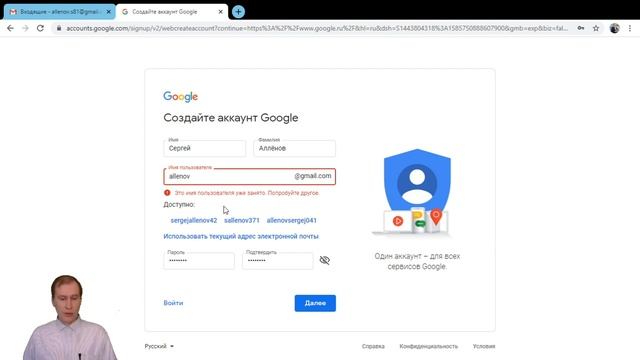Viewport: 640px width, 360px height.
Task: Click the Войти sign-in link
Action: point(173,303)
